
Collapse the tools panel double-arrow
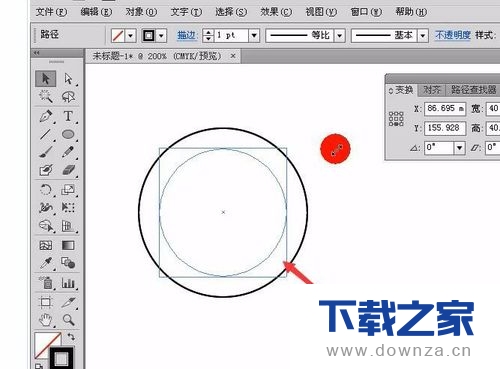click(37, 53)
